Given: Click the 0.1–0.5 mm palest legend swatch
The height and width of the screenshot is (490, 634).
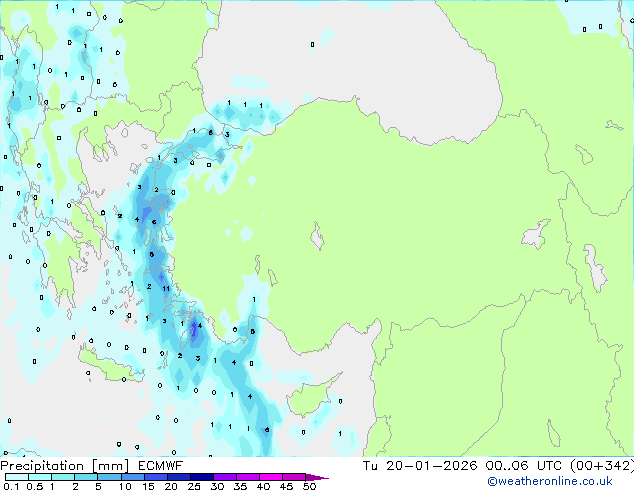Looking at the screenshot, I should click(17, 477).
